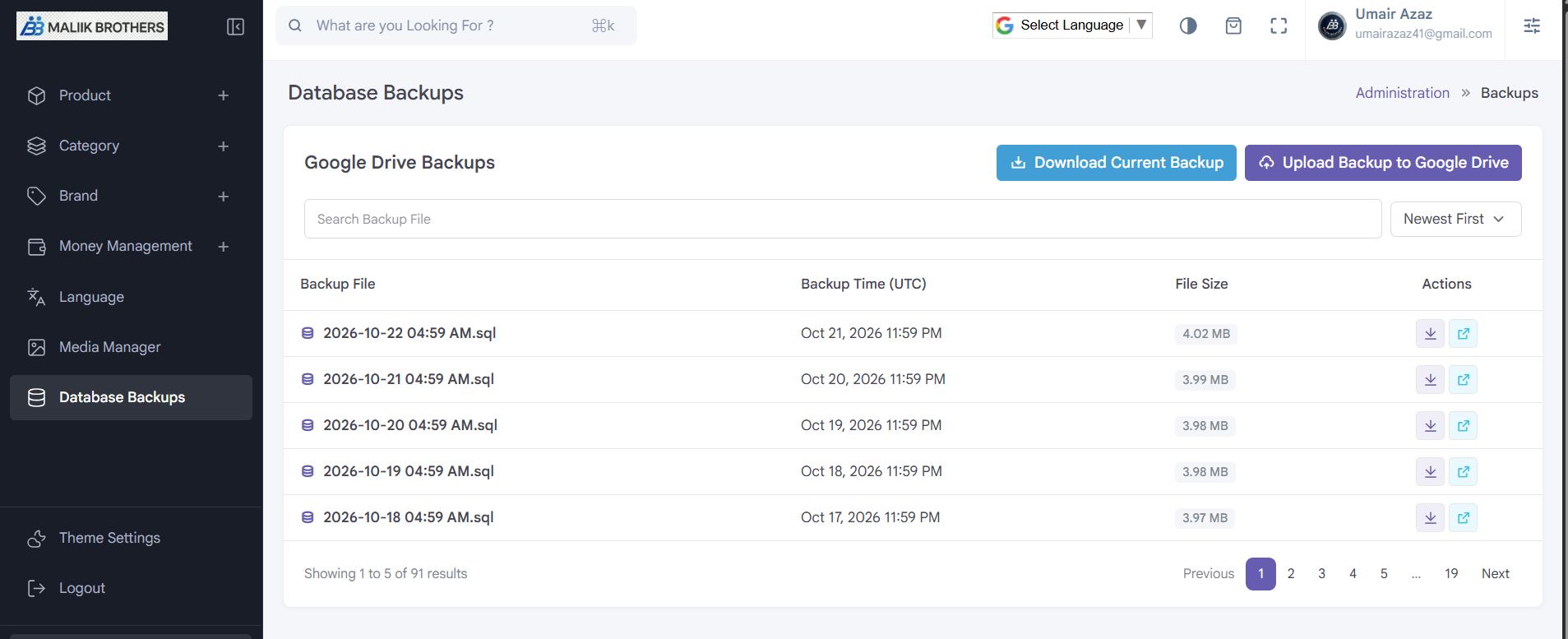1568x639 pixels.
Task: Go to page 5 of results
Action: tap(1384, 574)
